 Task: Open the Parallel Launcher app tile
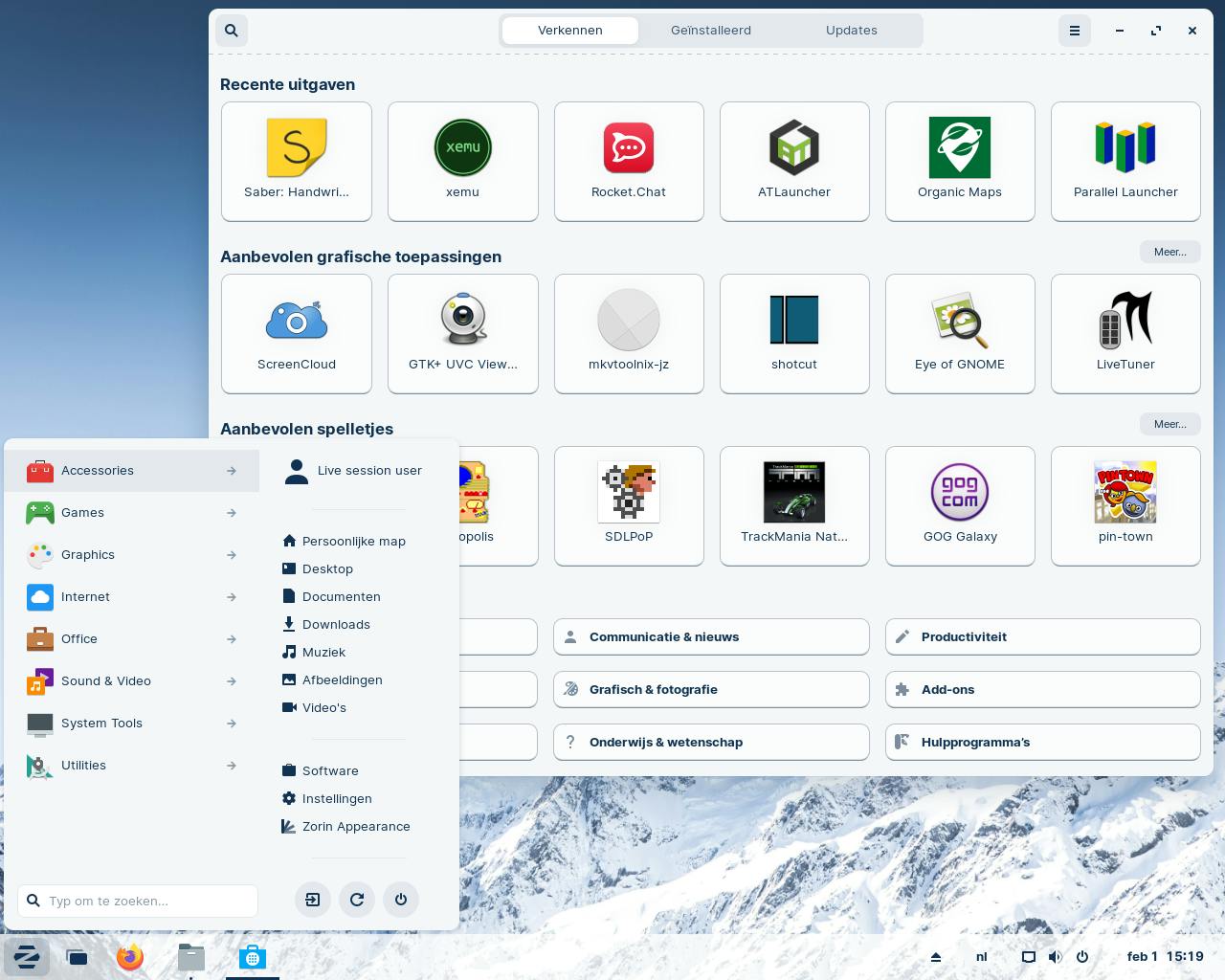click(1125, 162)
